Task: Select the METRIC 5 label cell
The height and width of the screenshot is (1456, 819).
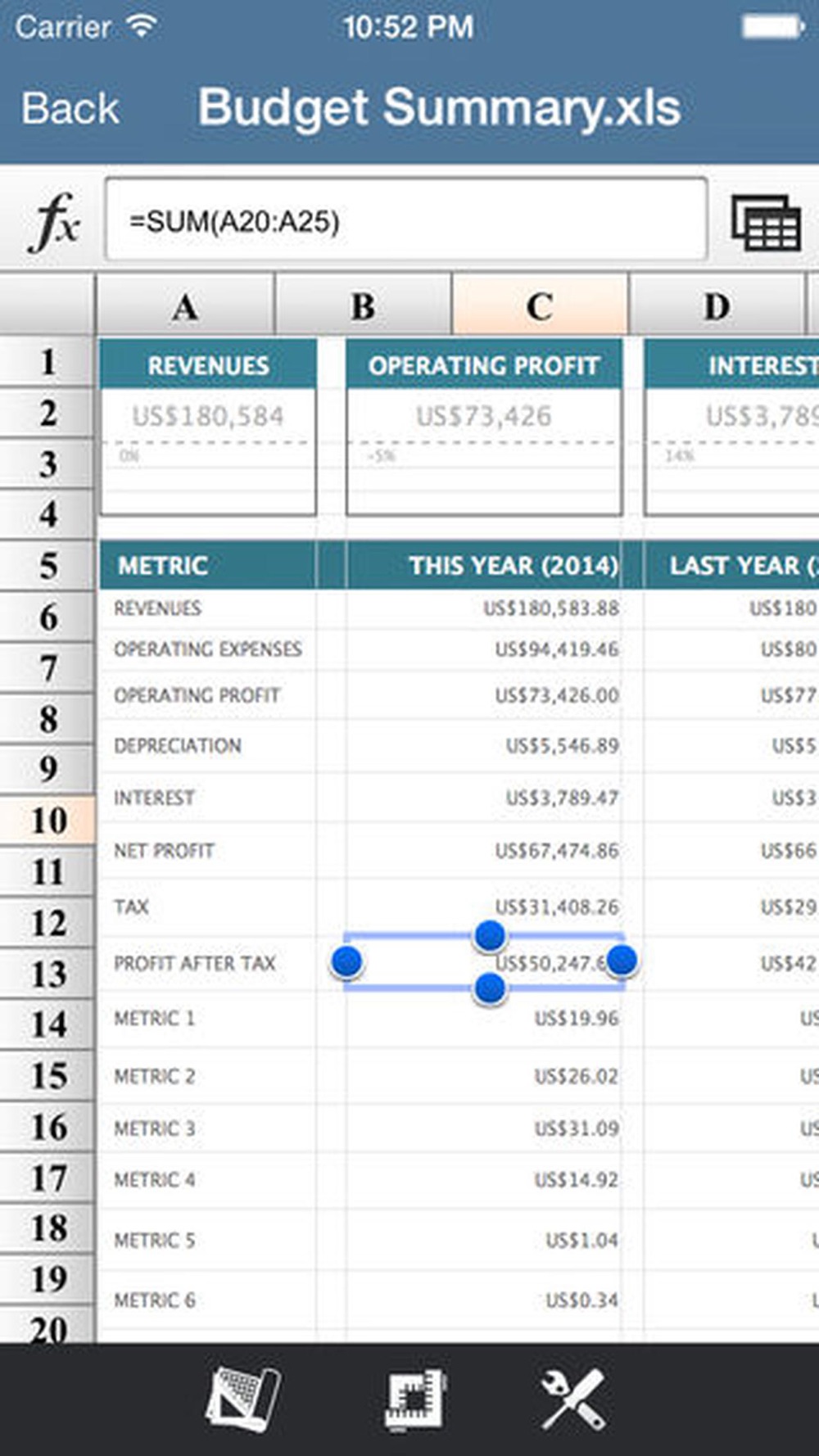Action: [208, 1240]
